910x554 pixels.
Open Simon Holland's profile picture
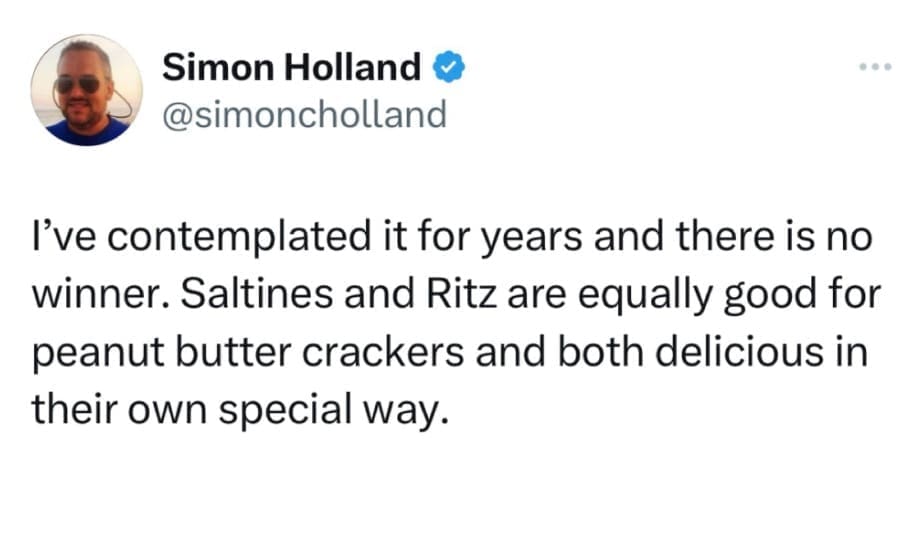(86, 89)
